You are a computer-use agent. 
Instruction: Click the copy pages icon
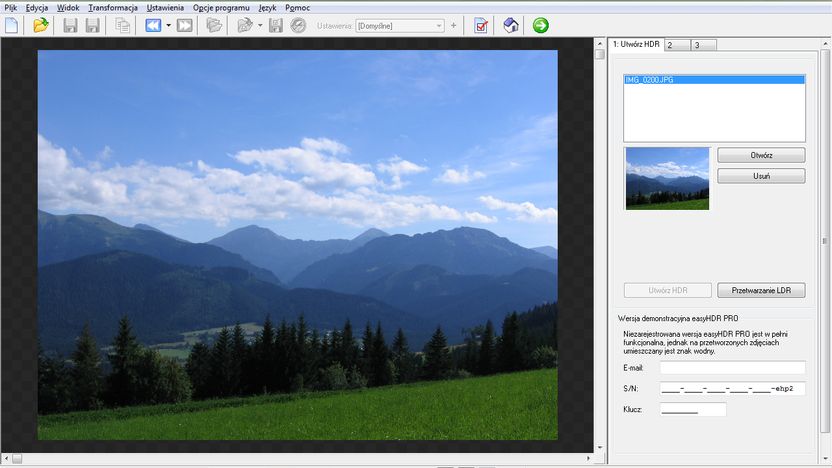tap(123, 25)
